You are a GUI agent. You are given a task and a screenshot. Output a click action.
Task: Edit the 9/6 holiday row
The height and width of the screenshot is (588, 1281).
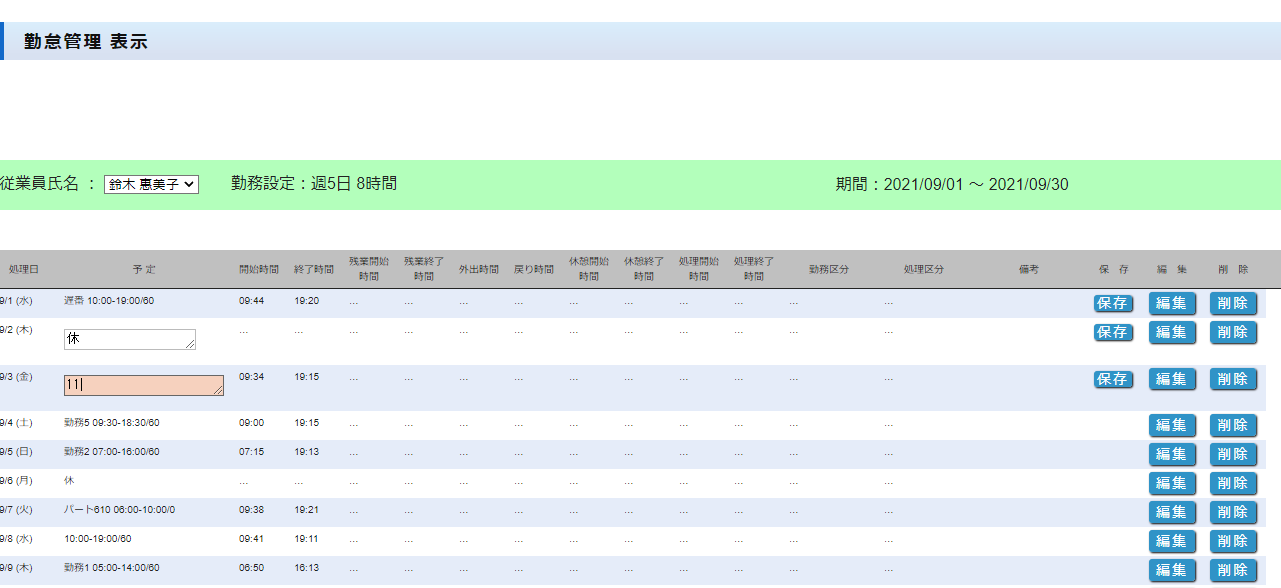point(1172,483)
